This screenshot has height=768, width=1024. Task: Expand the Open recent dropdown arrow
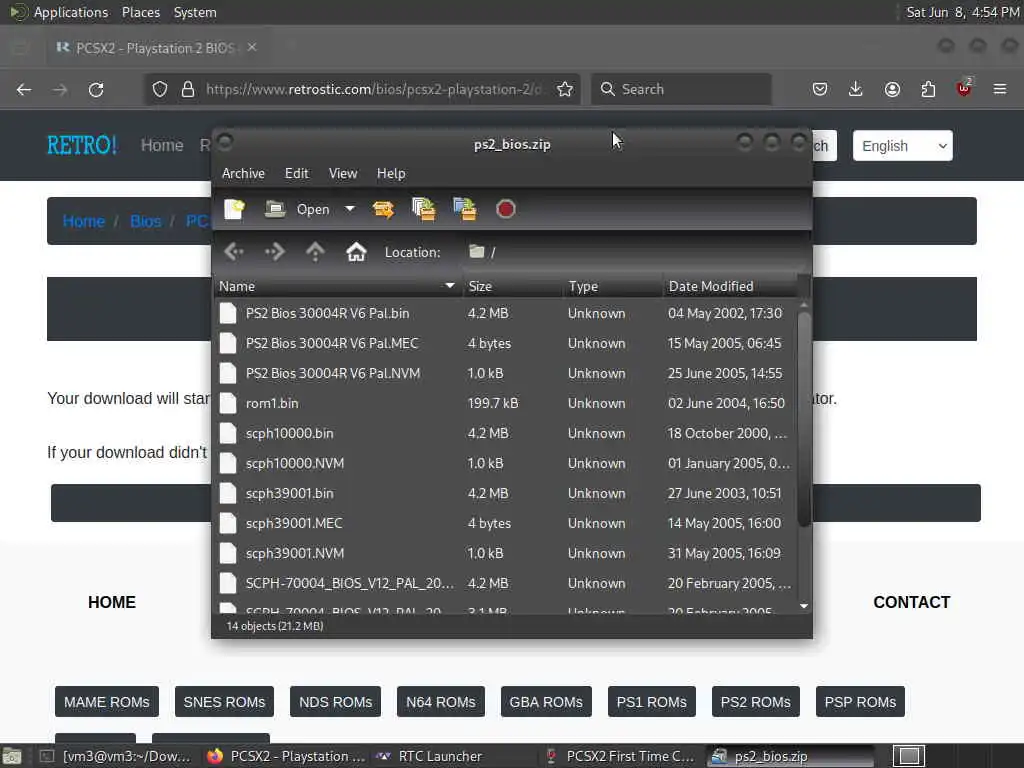pos(350,209)
